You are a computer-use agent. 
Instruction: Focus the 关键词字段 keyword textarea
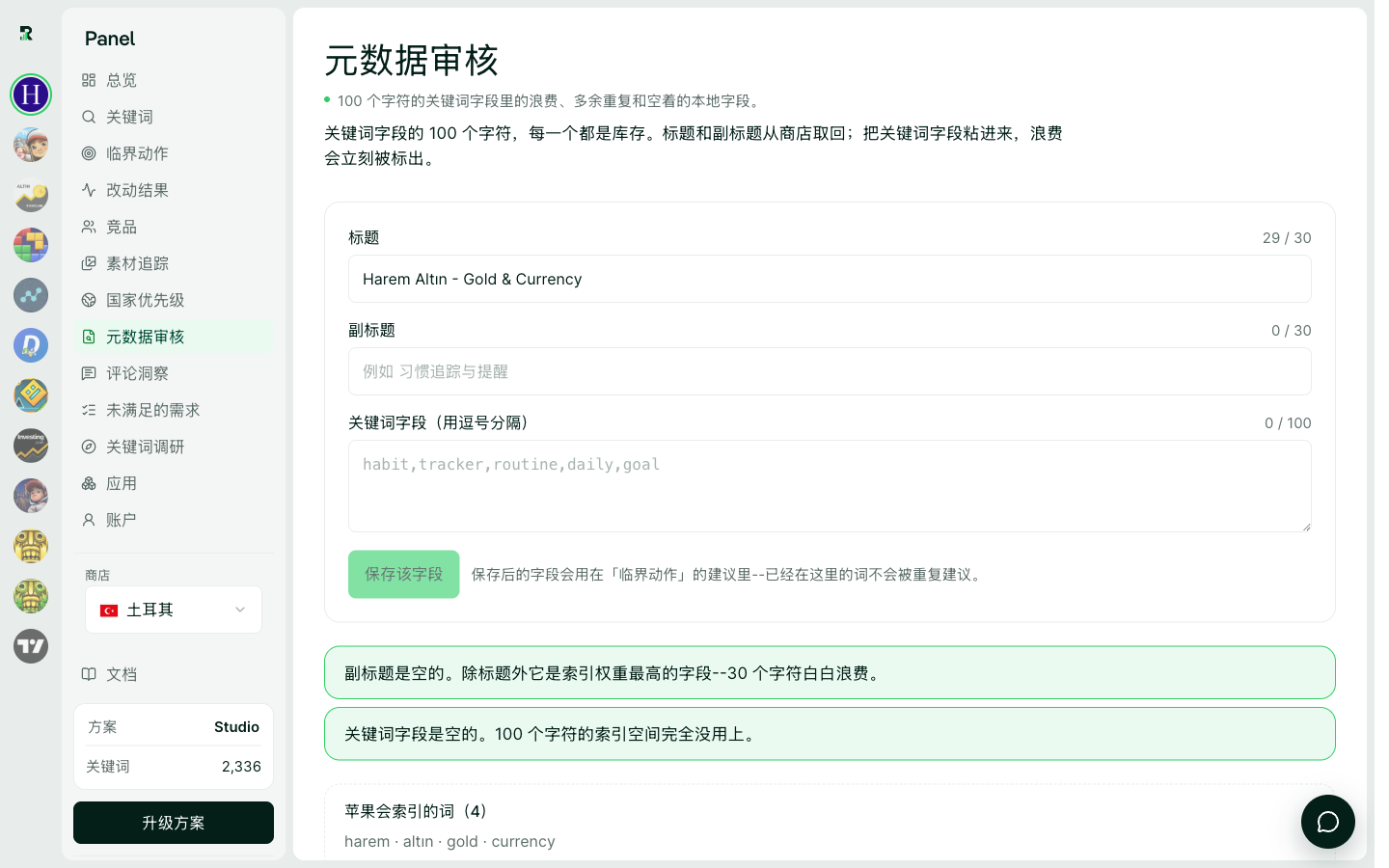pyautogui.click(x=830, y=486)
